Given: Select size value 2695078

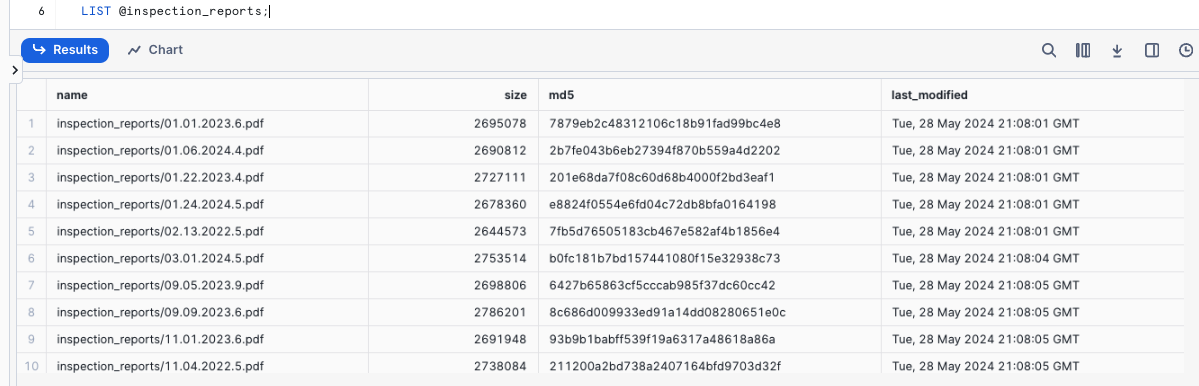Looking at the screenshot, I should tap(453, 123).
